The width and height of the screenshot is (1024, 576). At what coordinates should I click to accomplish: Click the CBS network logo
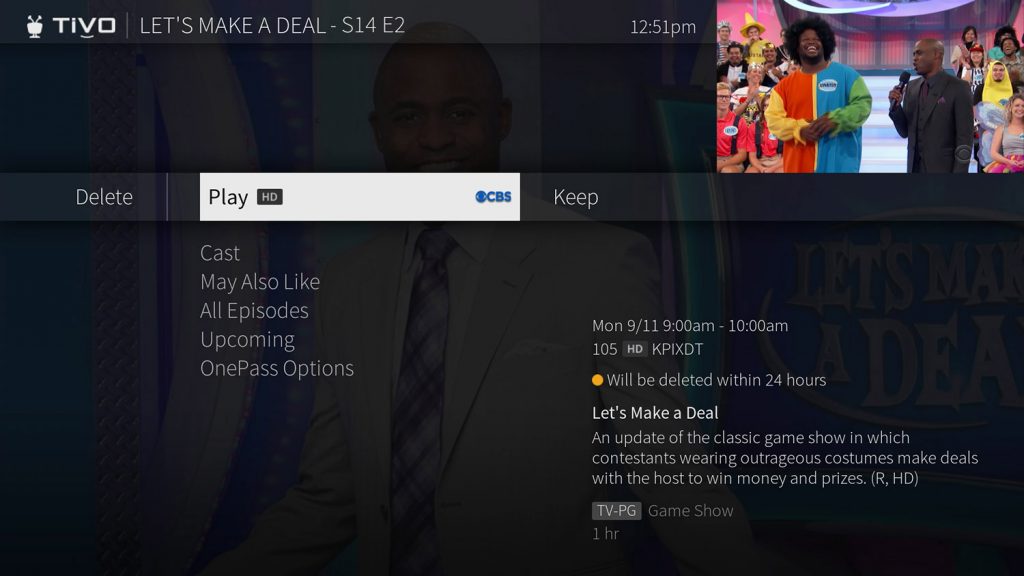coord(493,197)
